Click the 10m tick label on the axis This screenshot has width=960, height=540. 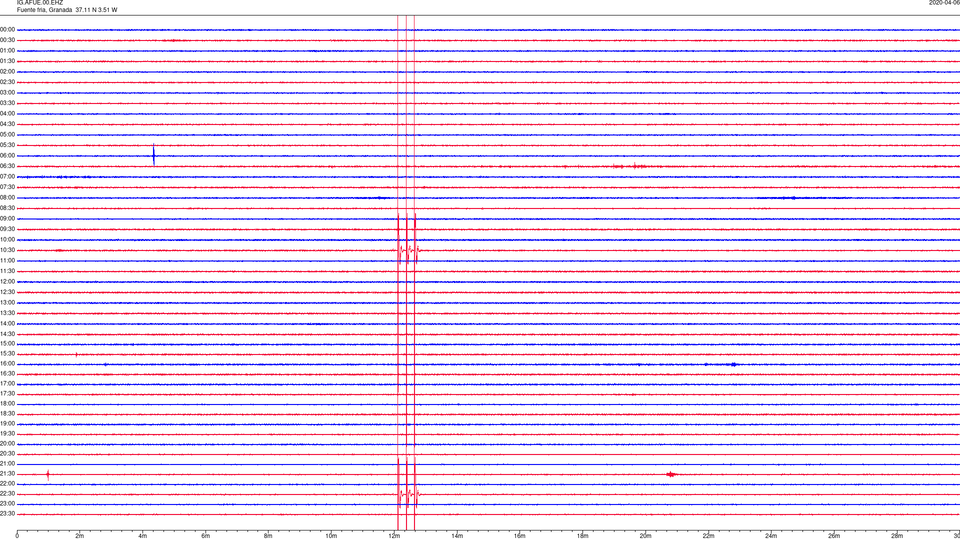click(x=331, y=536)
